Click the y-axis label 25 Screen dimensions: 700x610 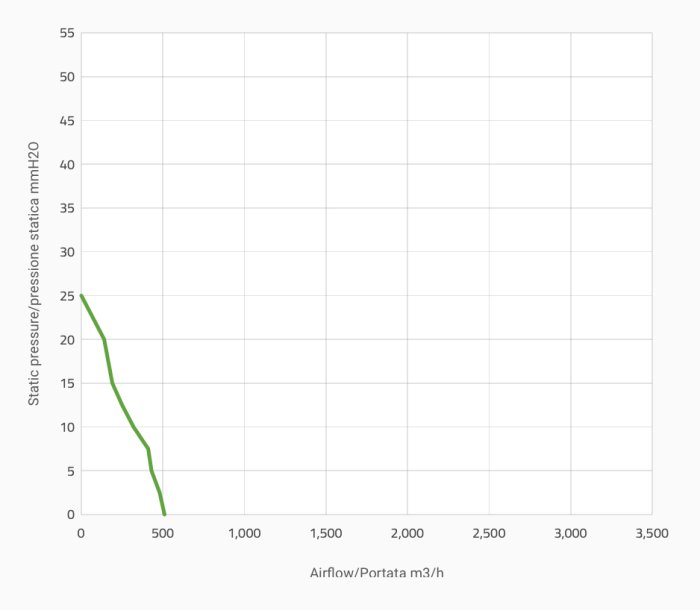click(67, 296)
